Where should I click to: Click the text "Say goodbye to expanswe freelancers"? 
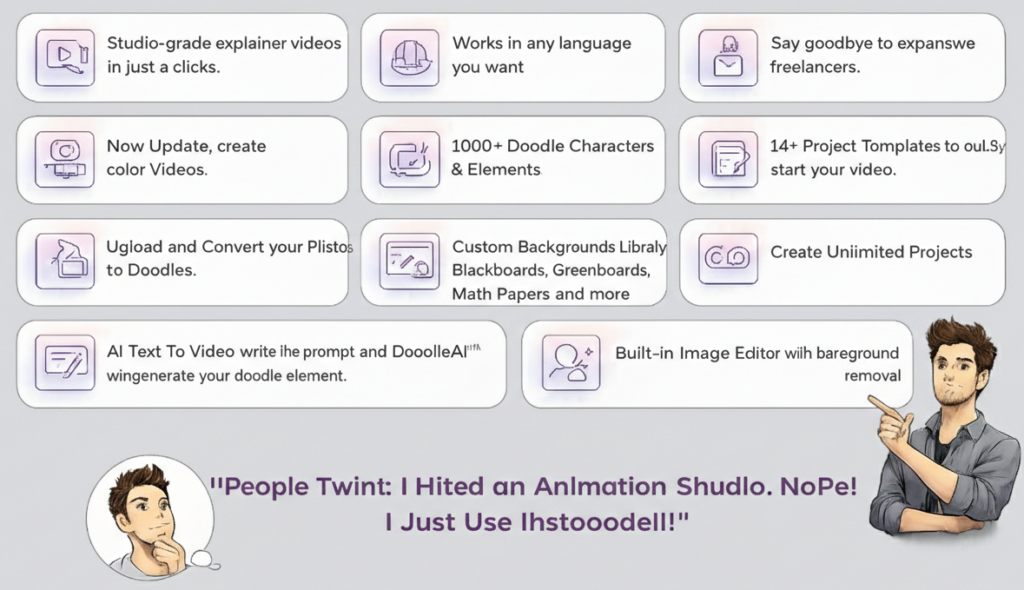pyautogui.click(x=872, y=55)
